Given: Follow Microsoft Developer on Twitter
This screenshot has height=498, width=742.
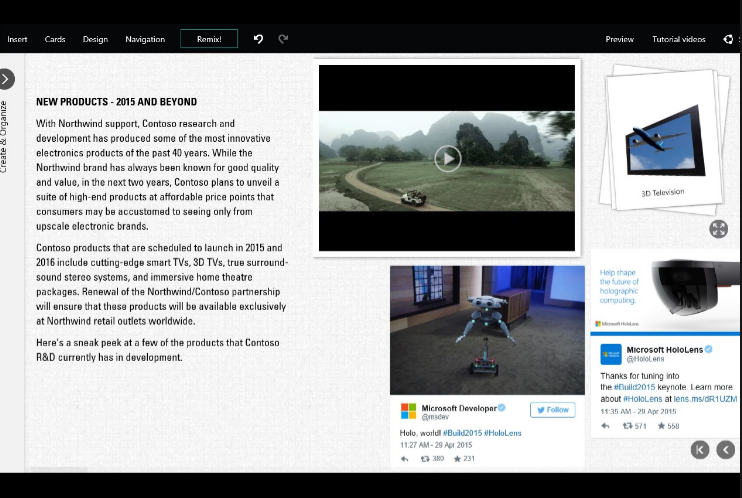Looking at the screenshot, I should pyautogui.click(x=553, y=410).
